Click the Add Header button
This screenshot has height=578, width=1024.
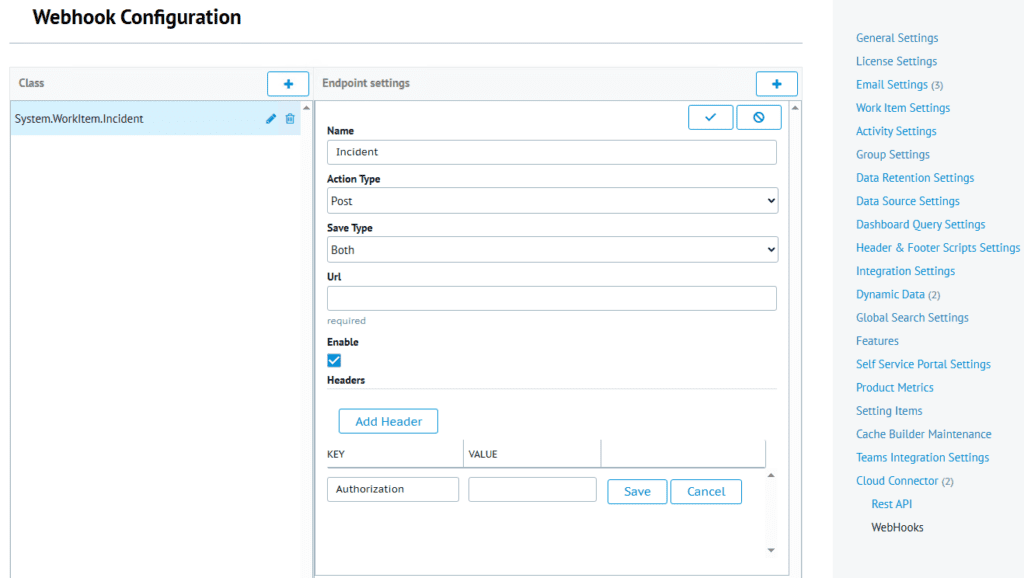click(388, 421)
